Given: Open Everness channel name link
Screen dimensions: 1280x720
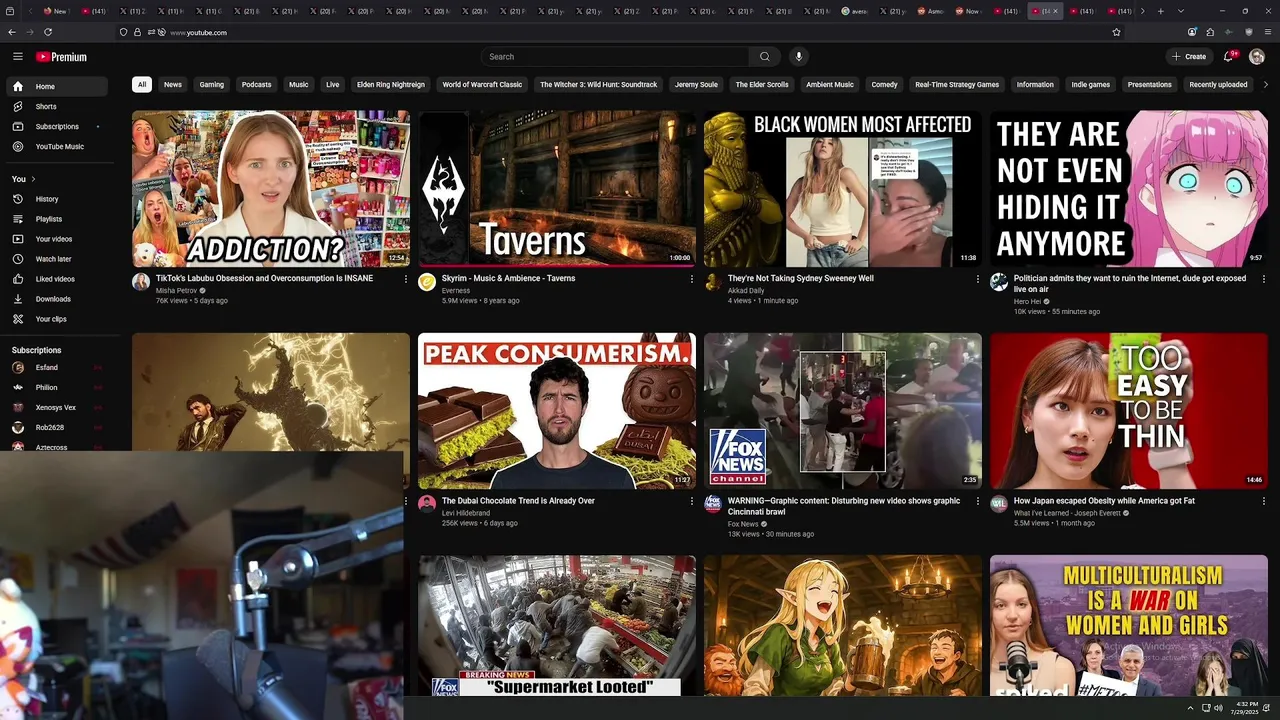Looking at the screenshot, I should point(456,290).
